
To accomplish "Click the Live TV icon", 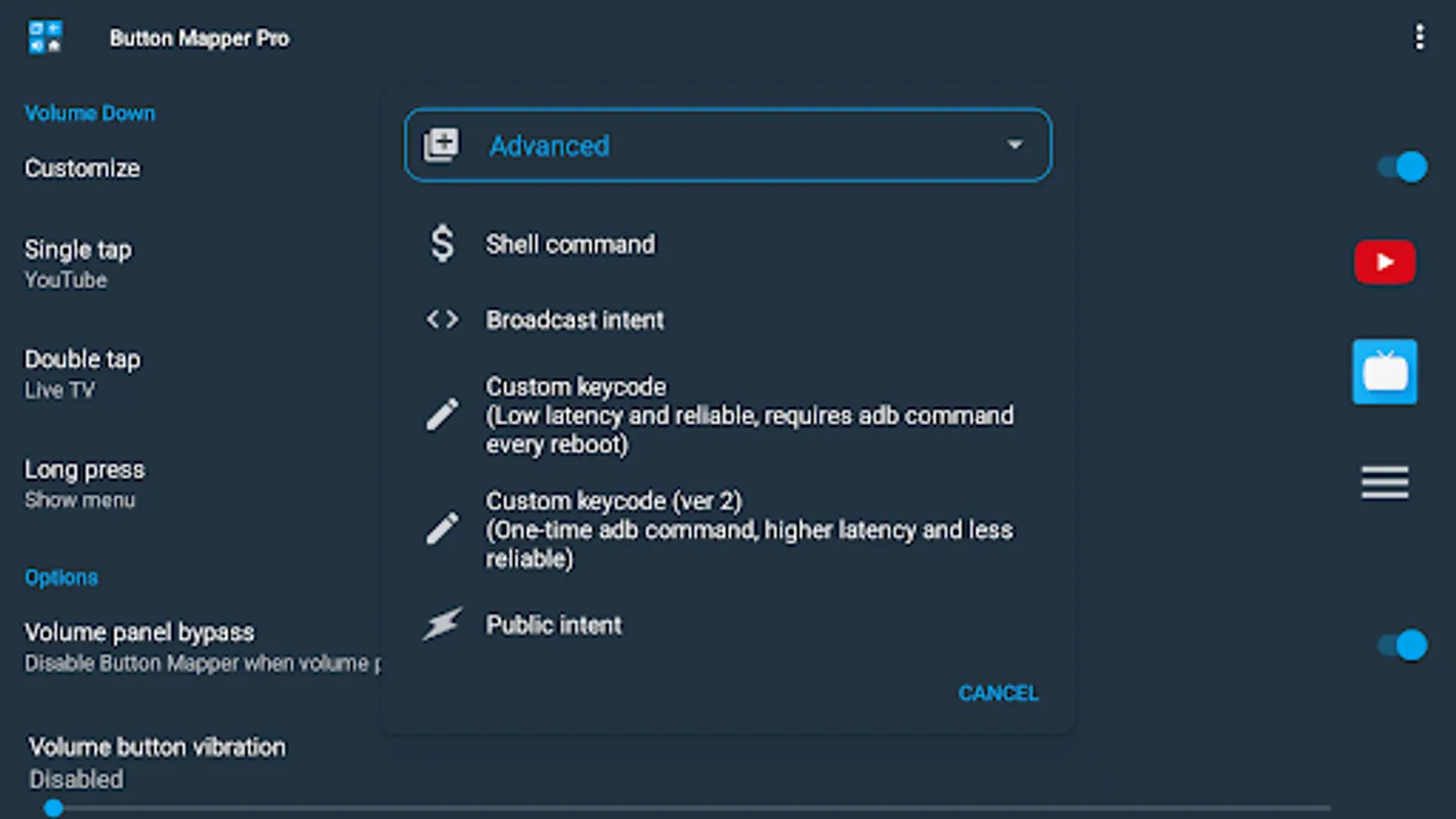I will (1384, 372).
